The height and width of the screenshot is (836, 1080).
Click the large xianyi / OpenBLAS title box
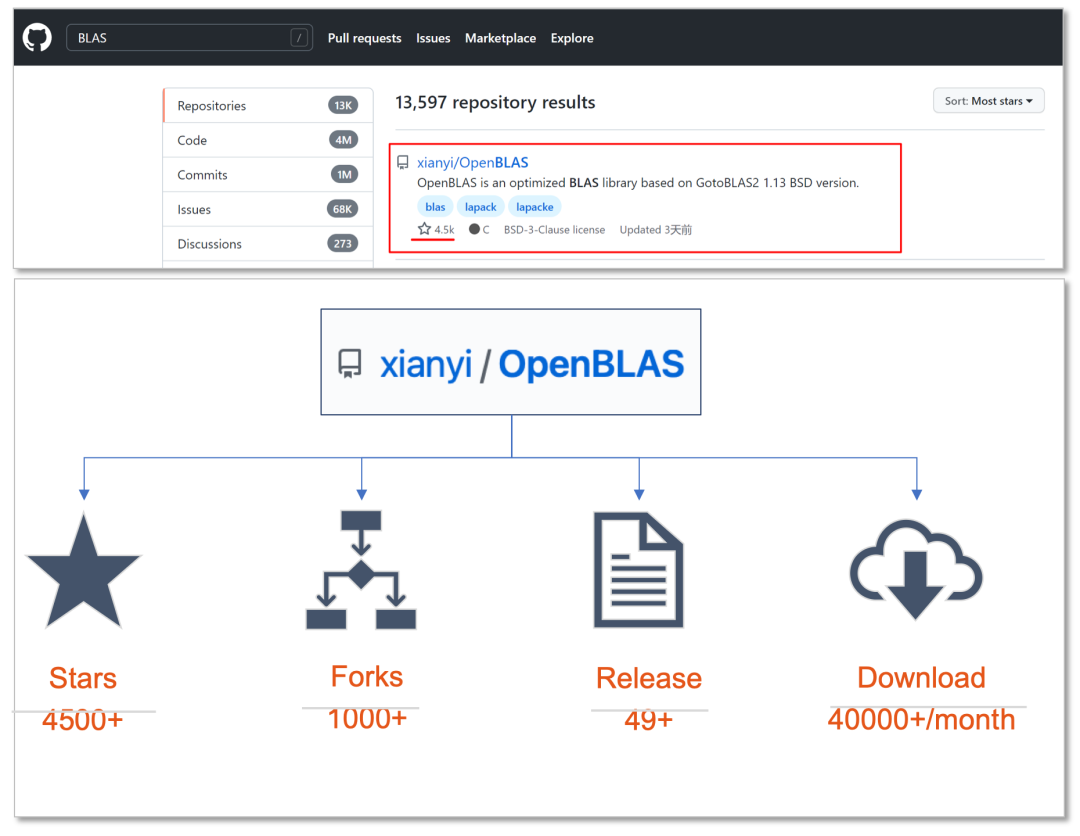click(x=510, y=362)
